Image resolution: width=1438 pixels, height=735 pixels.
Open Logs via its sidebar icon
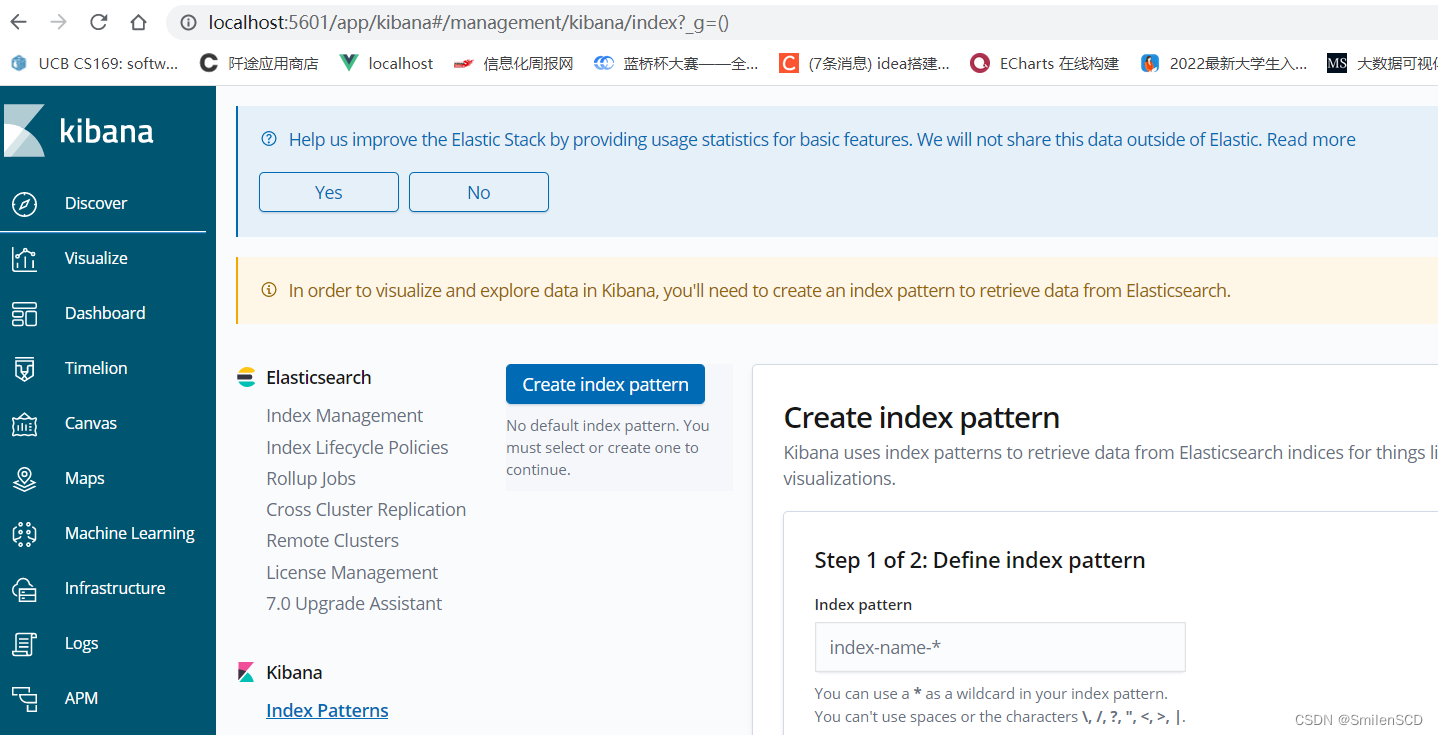[24, 643]
